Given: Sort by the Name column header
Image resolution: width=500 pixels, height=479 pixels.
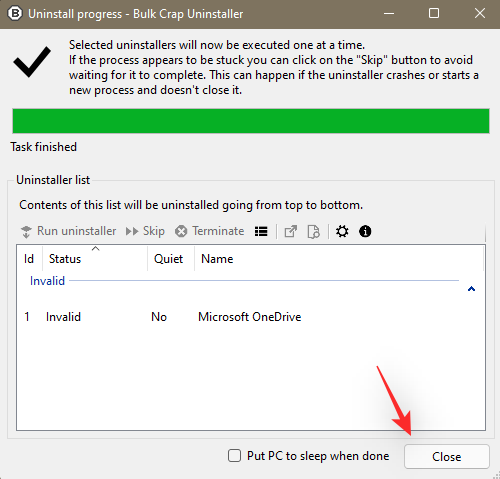Looking at the screenshot, I should (339, 259).
